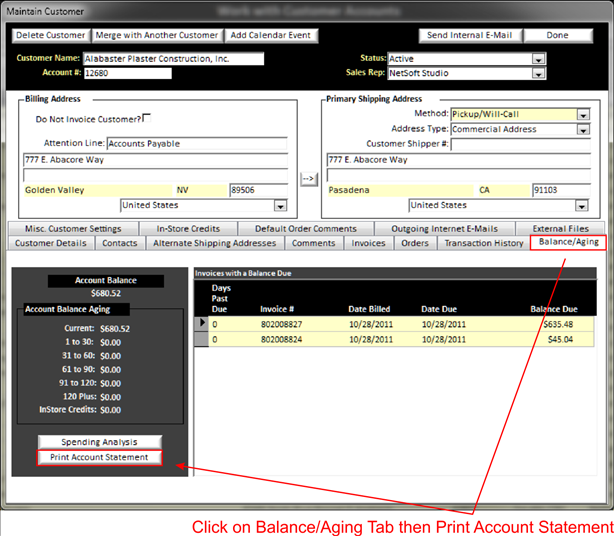Select the Balance/Aging tab
614x536 pixels.
[x=569, y=242]
